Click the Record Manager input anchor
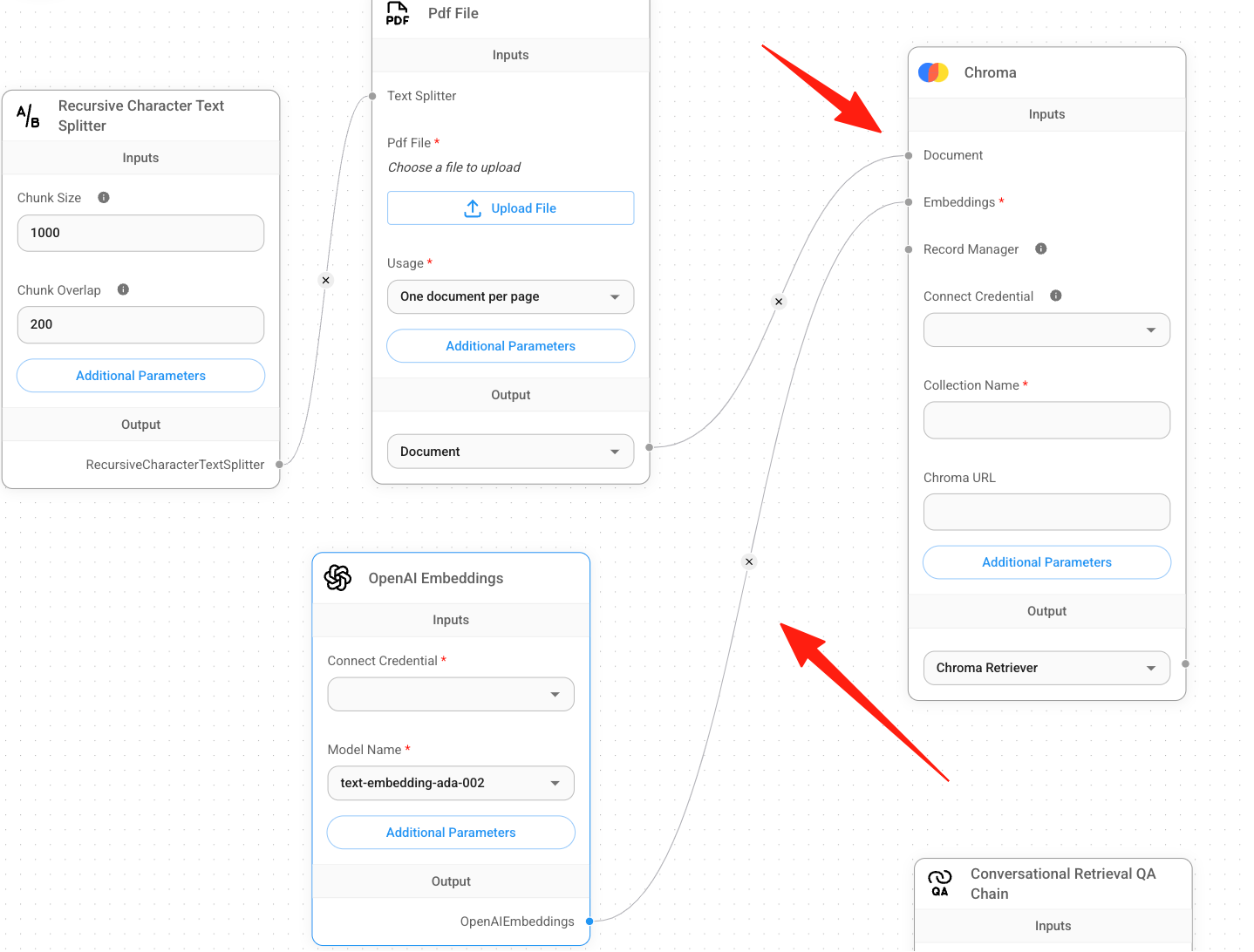 point(909,249)
